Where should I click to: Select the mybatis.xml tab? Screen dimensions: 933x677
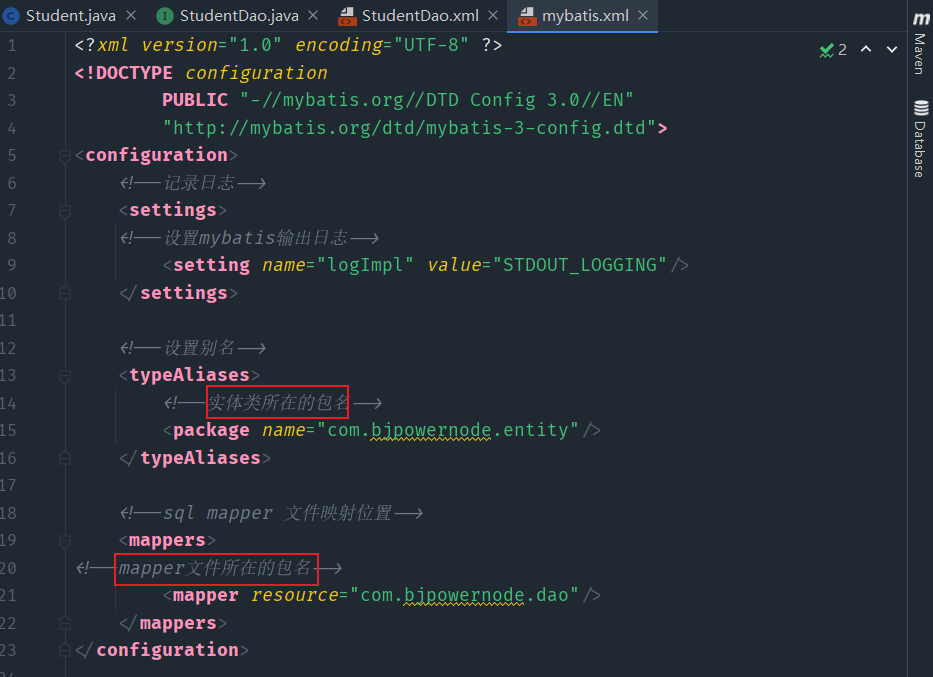[x=584, y=15]
